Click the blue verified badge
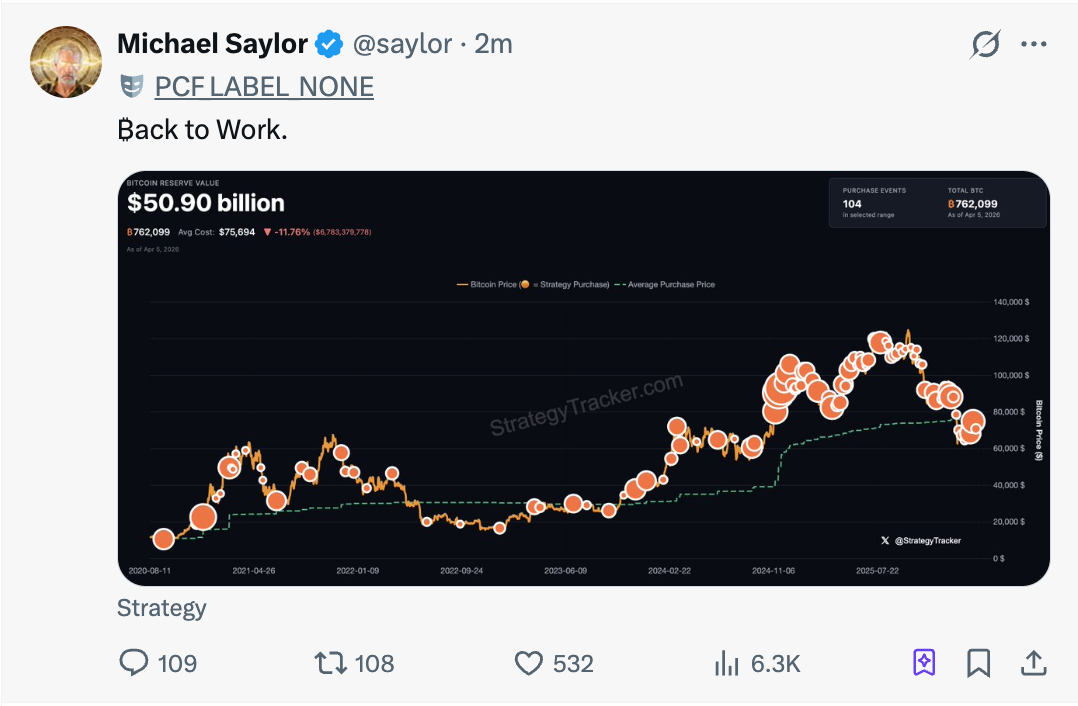The width and height of the screenshot is (1078, 706). pyautogui.click(x=329, y=44)
